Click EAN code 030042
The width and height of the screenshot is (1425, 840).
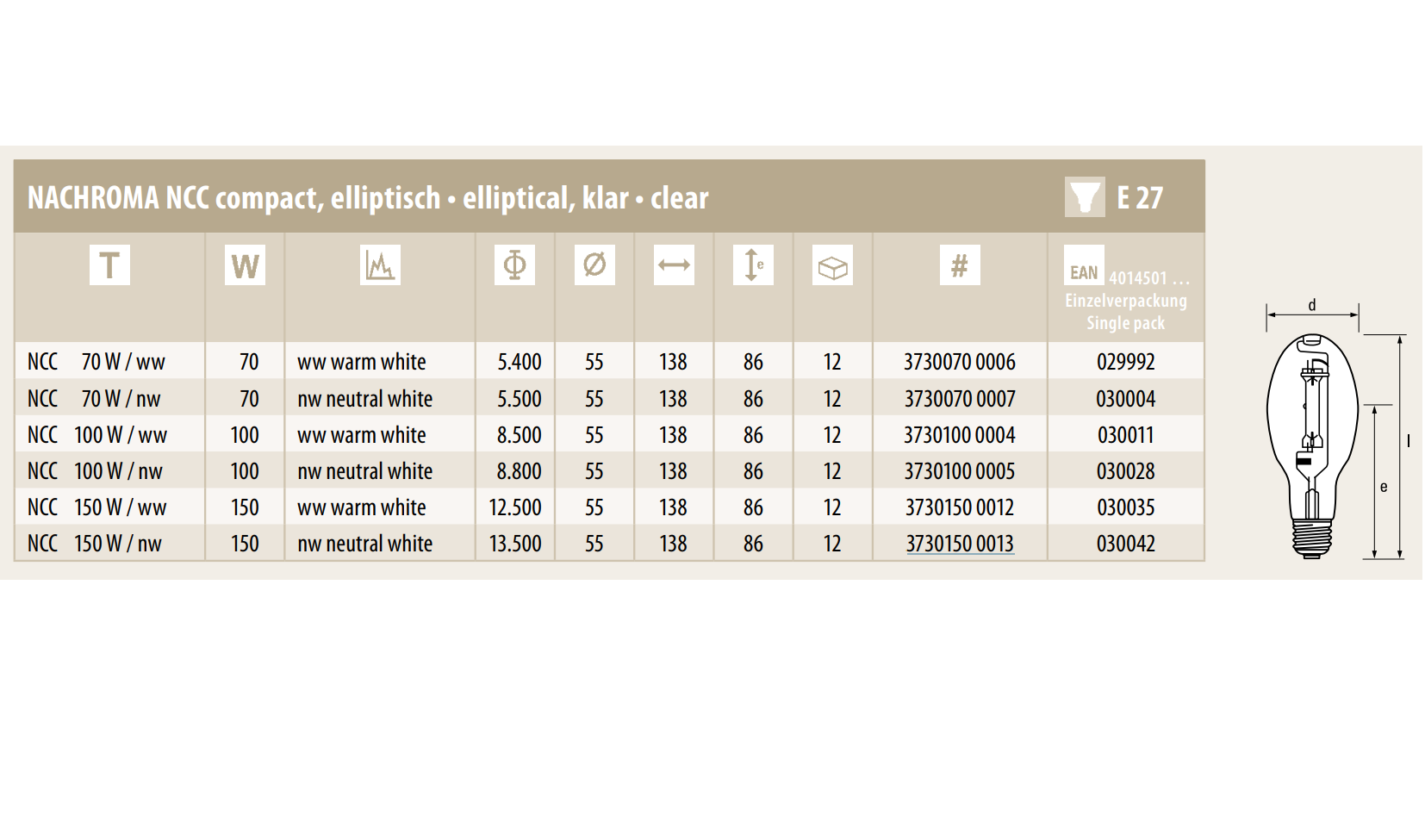tap(1126, 544)
